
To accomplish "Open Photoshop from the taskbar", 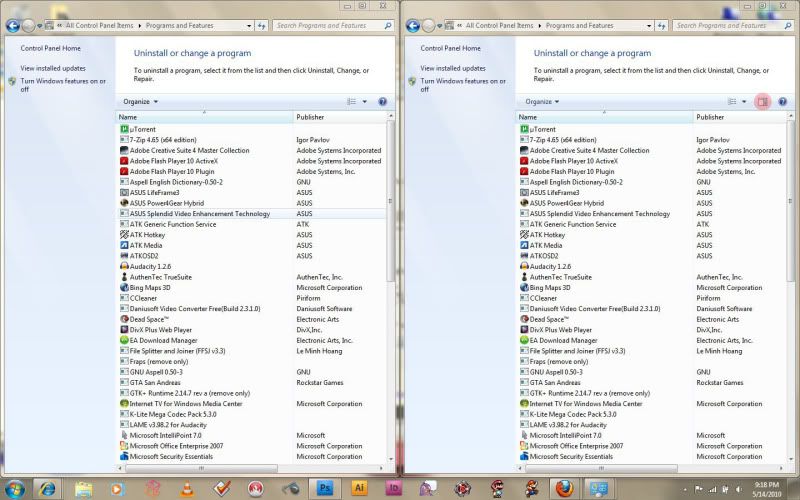I will point(324,488).
